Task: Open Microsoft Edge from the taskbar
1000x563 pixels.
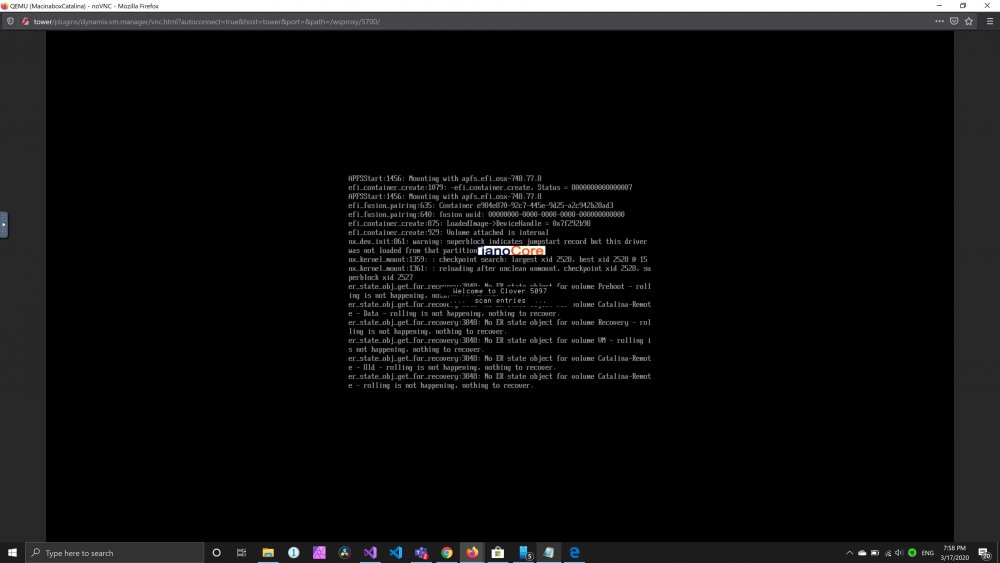Action: click(574, 553)
